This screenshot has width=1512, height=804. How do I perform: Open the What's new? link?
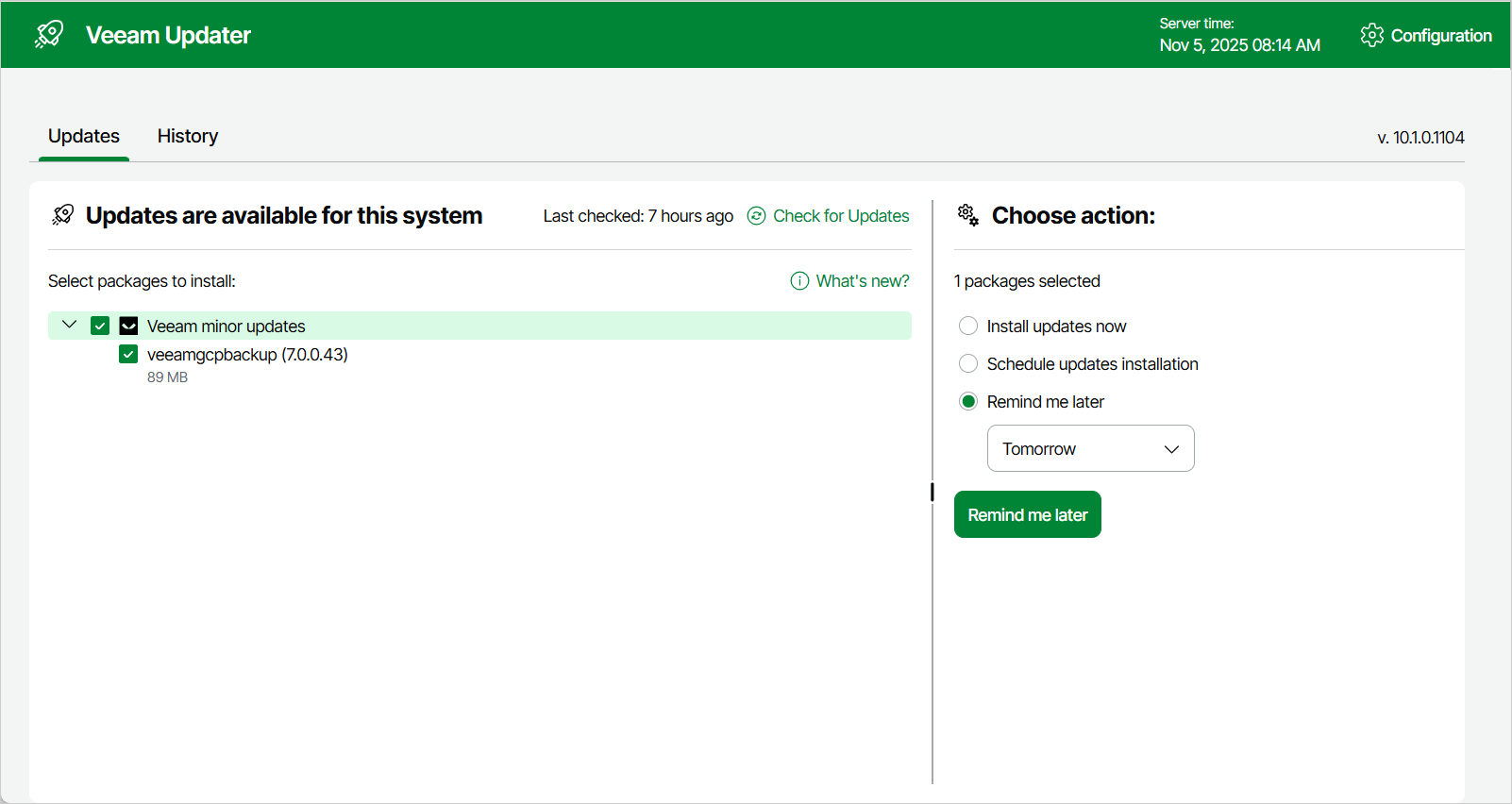coord(863,281)
